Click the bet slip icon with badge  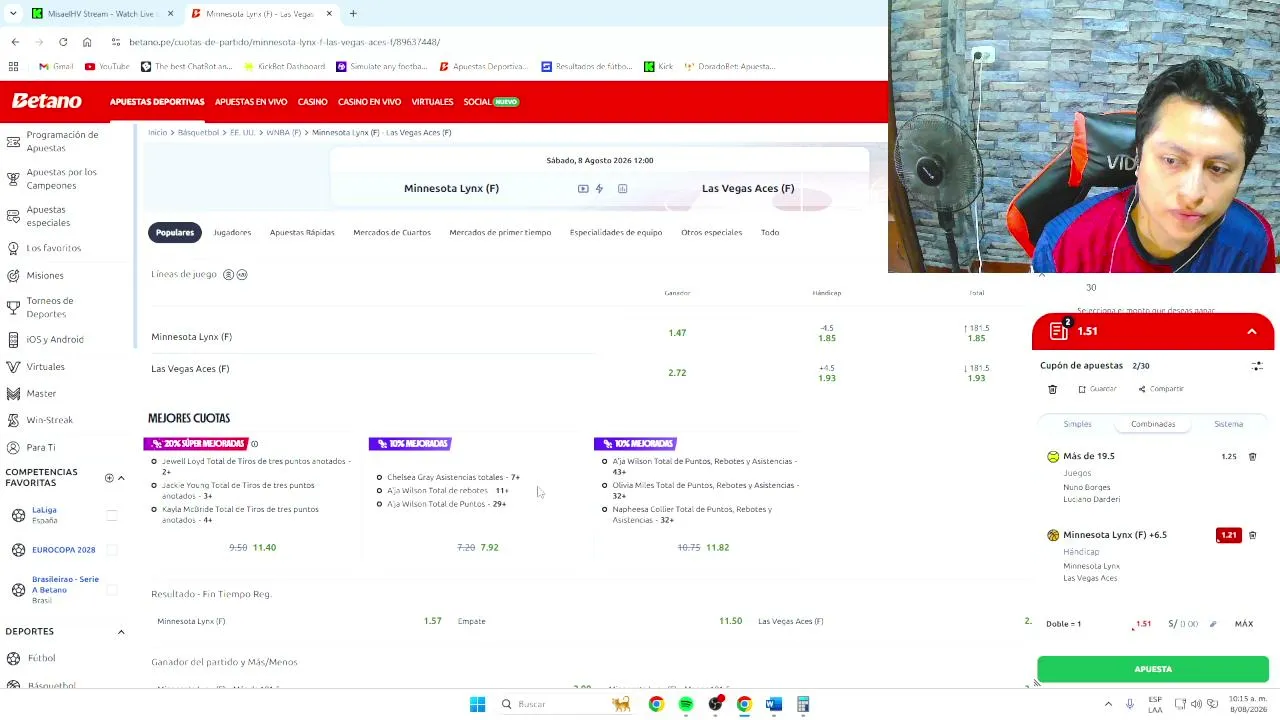click(x=1060, y=330)
